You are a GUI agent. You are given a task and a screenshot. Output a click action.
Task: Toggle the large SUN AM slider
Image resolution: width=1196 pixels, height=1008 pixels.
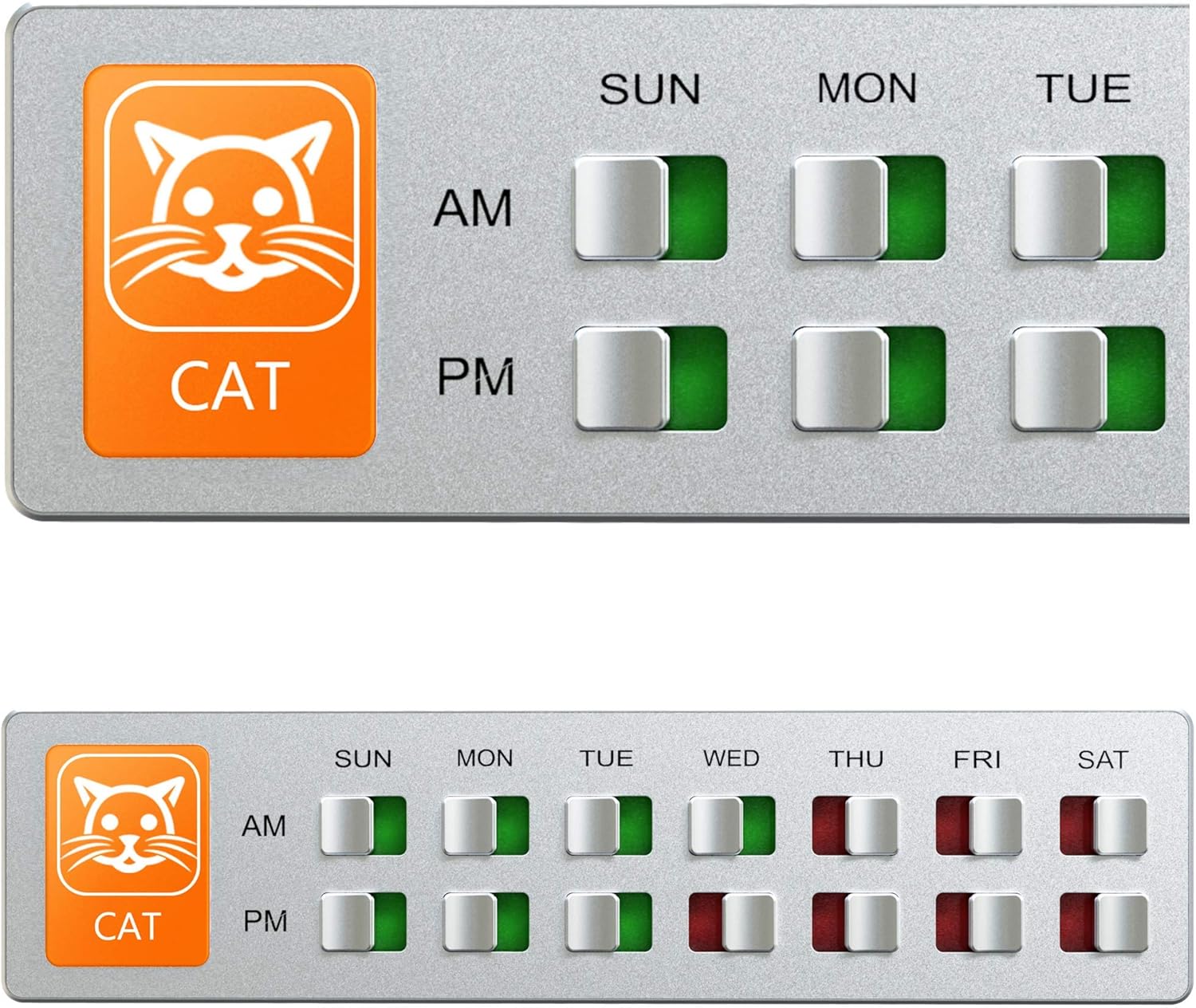pyautogui.click(x=651, y=208)
